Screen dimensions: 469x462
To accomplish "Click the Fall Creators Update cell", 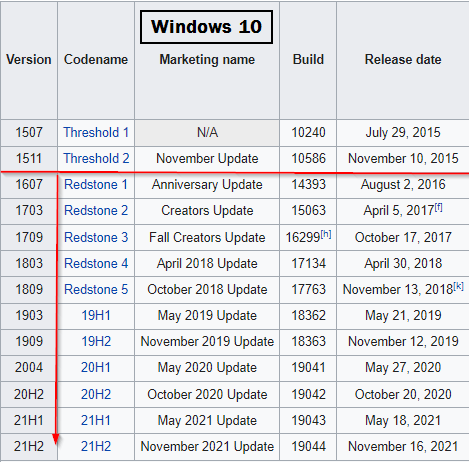I will click(207, 237).
